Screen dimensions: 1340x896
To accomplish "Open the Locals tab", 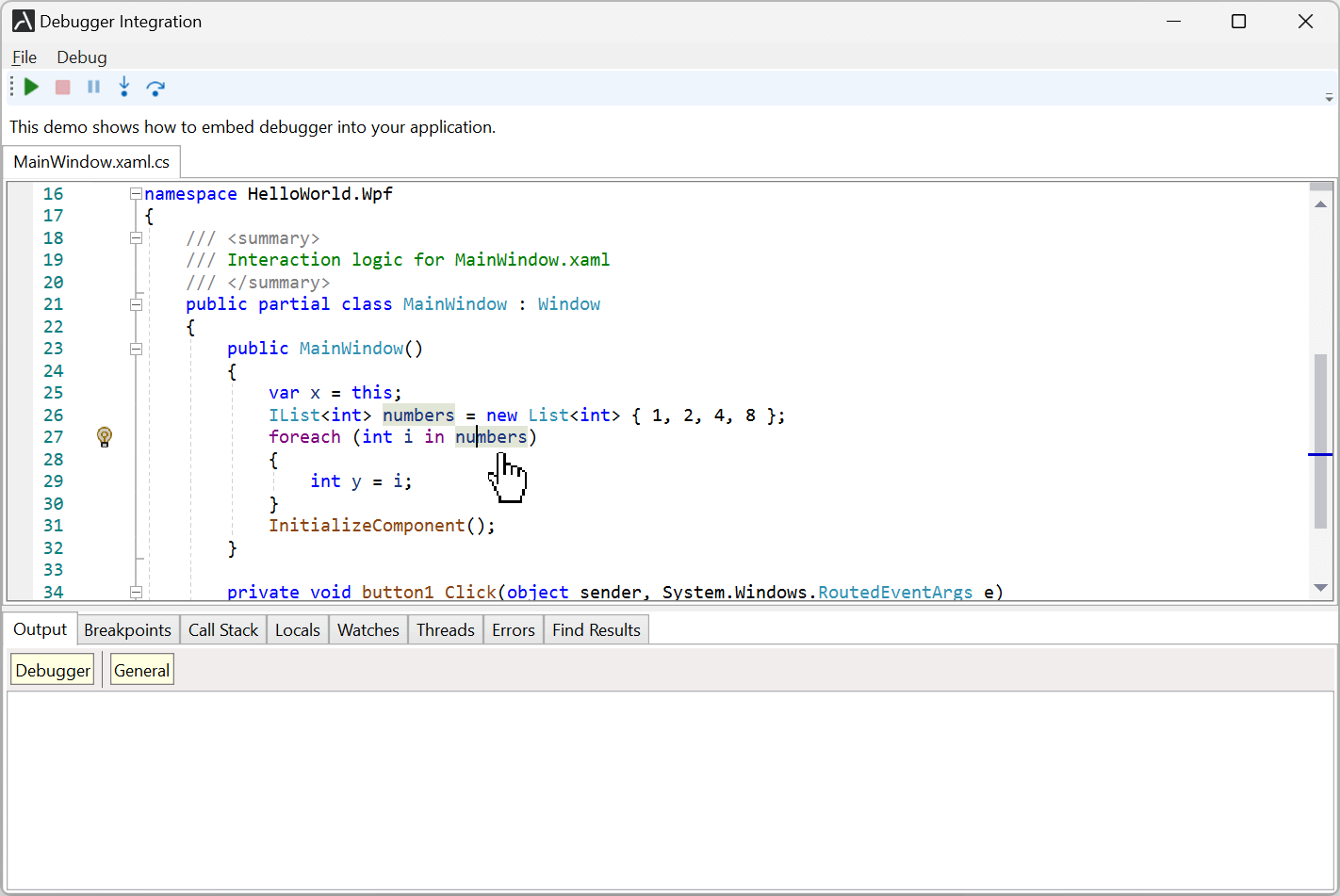I will pos(298,630).
